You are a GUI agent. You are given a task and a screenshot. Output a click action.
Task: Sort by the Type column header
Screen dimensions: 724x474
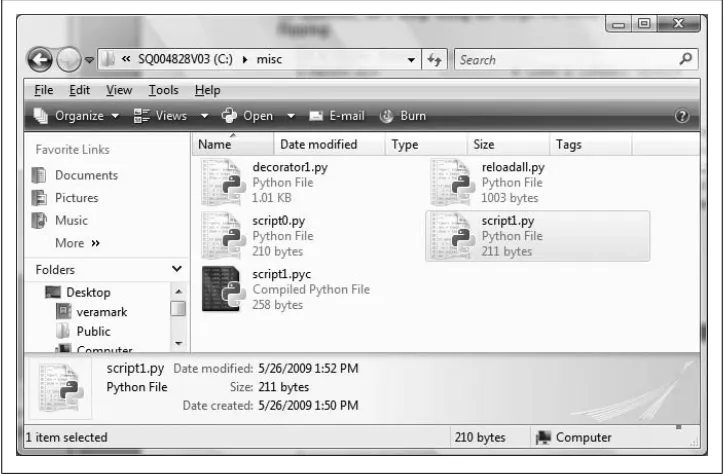426,144
